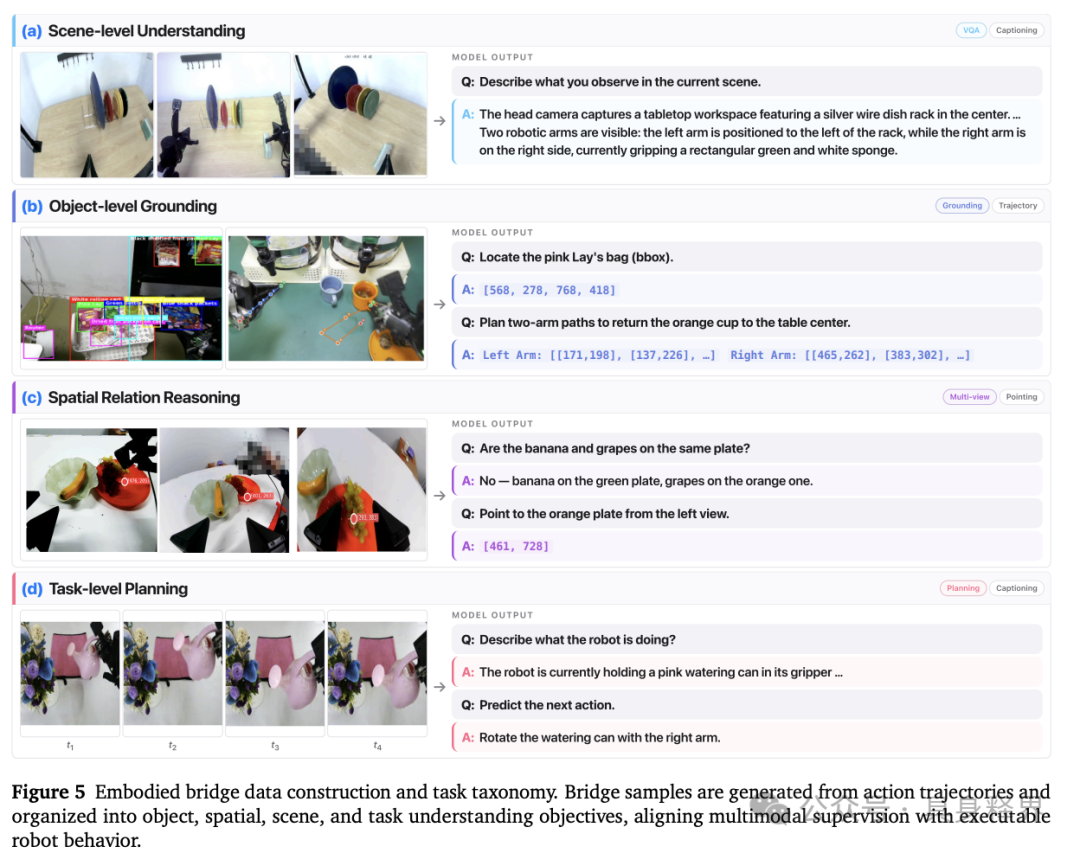Screen dimensions: 1080x853
Task: Click 'Q: Locate the pink Lay's bag (bbox).'
Action: coord(747,257)
